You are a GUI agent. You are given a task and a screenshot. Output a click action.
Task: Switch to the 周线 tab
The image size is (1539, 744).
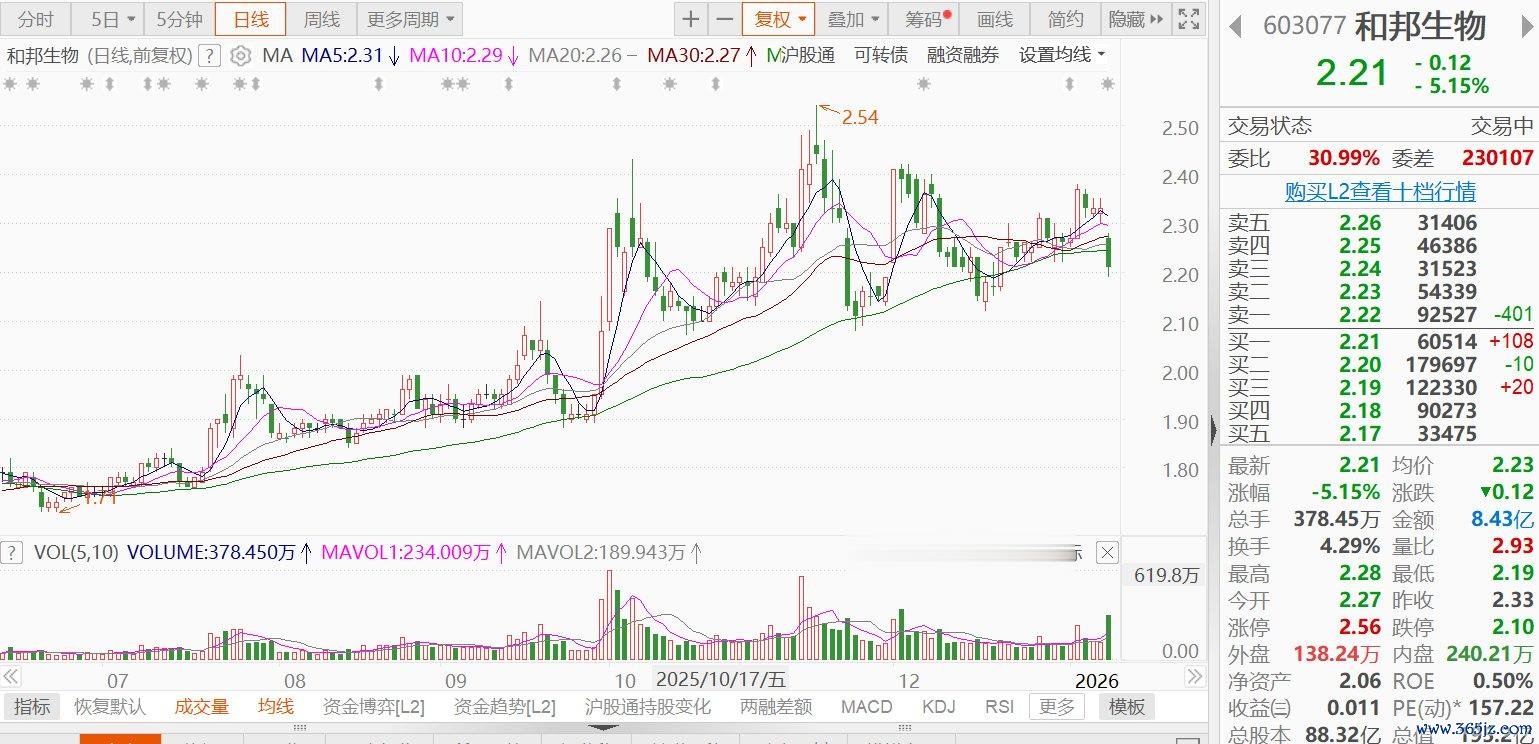pyautogui.click(x=322, y=19)
